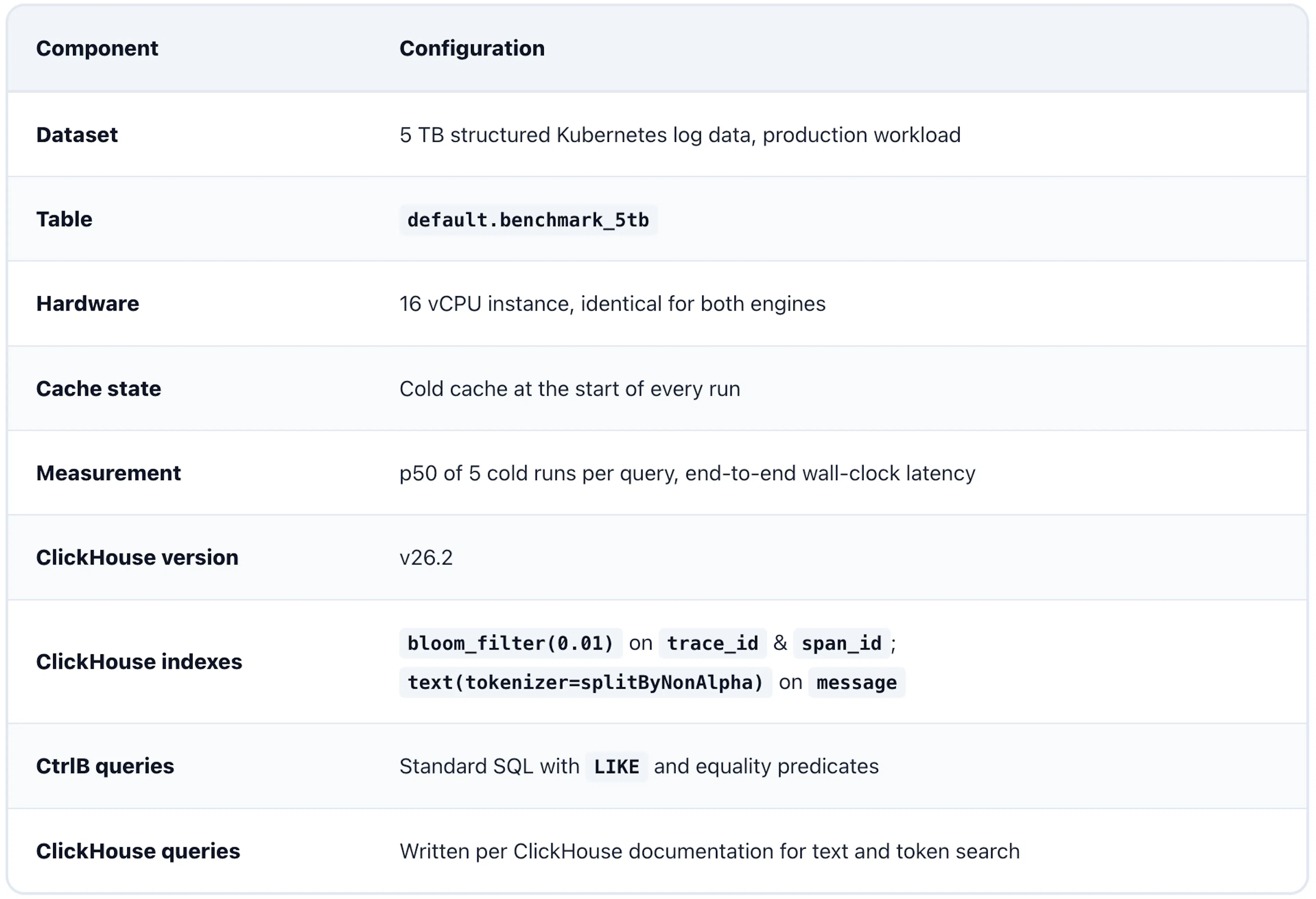Click the bloom_filter(0.01) code snippet
This screenshot has width=1316, height=899.
click(x=510, y=644)
